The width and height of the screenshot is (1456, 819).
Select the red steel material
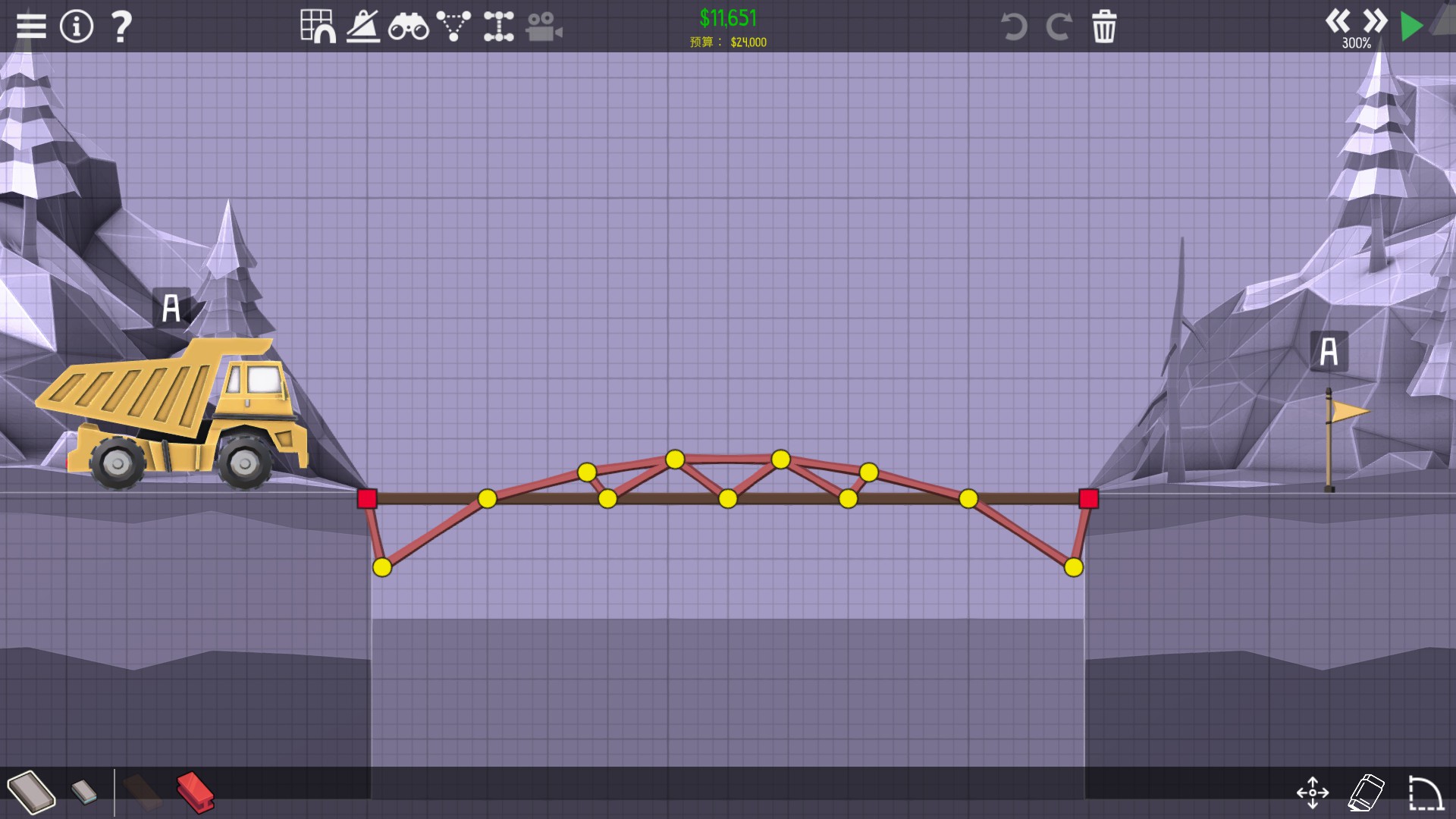point(195,792)
